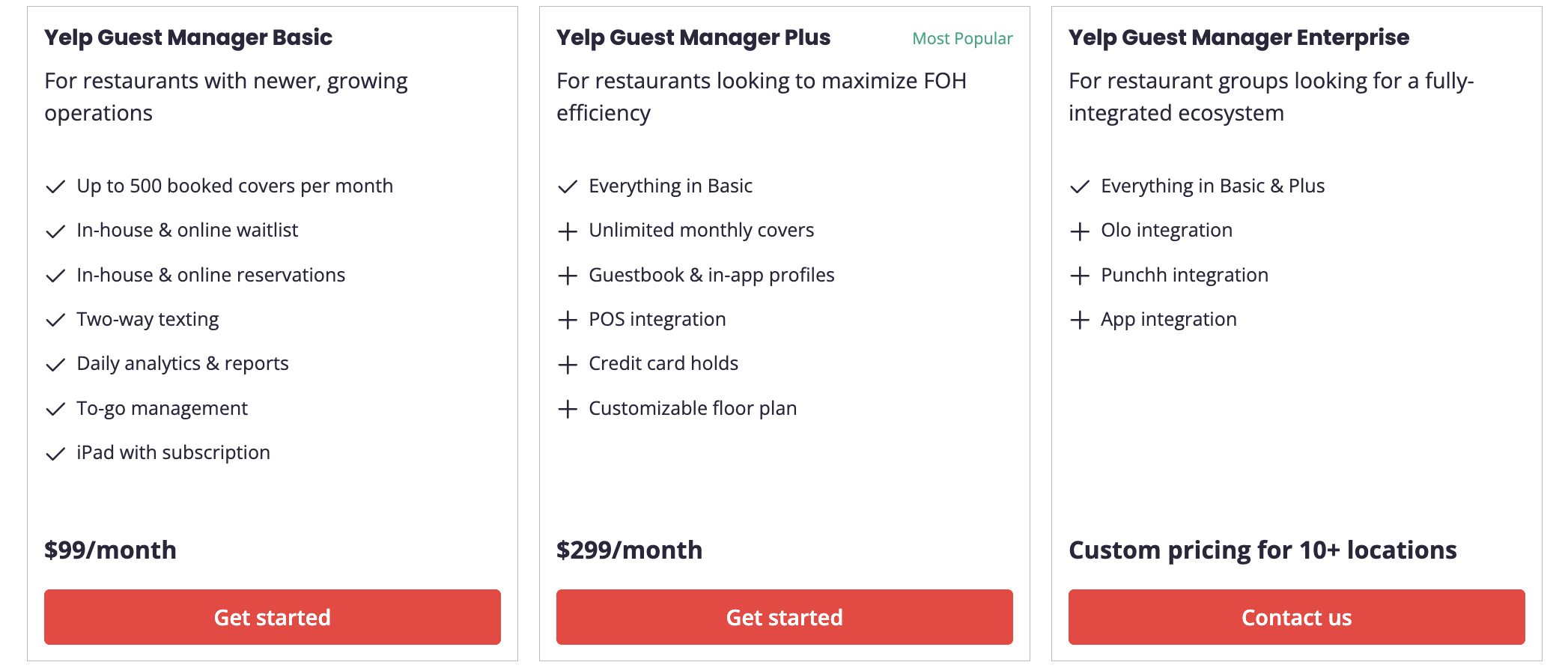Select Yelp Guest Manager Plus heading
The image size is (1568, 668).
coord(693,37)
